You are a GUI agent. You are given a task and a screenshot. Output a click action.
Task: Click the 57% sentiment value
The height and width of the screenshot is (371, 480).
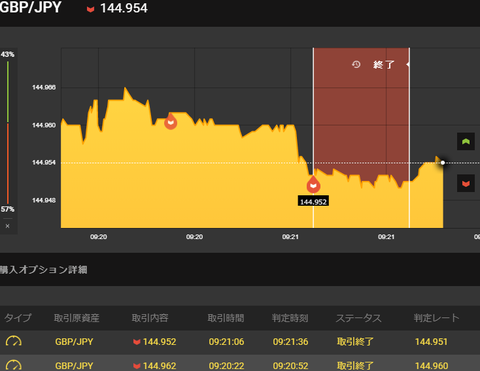(7, 209)
